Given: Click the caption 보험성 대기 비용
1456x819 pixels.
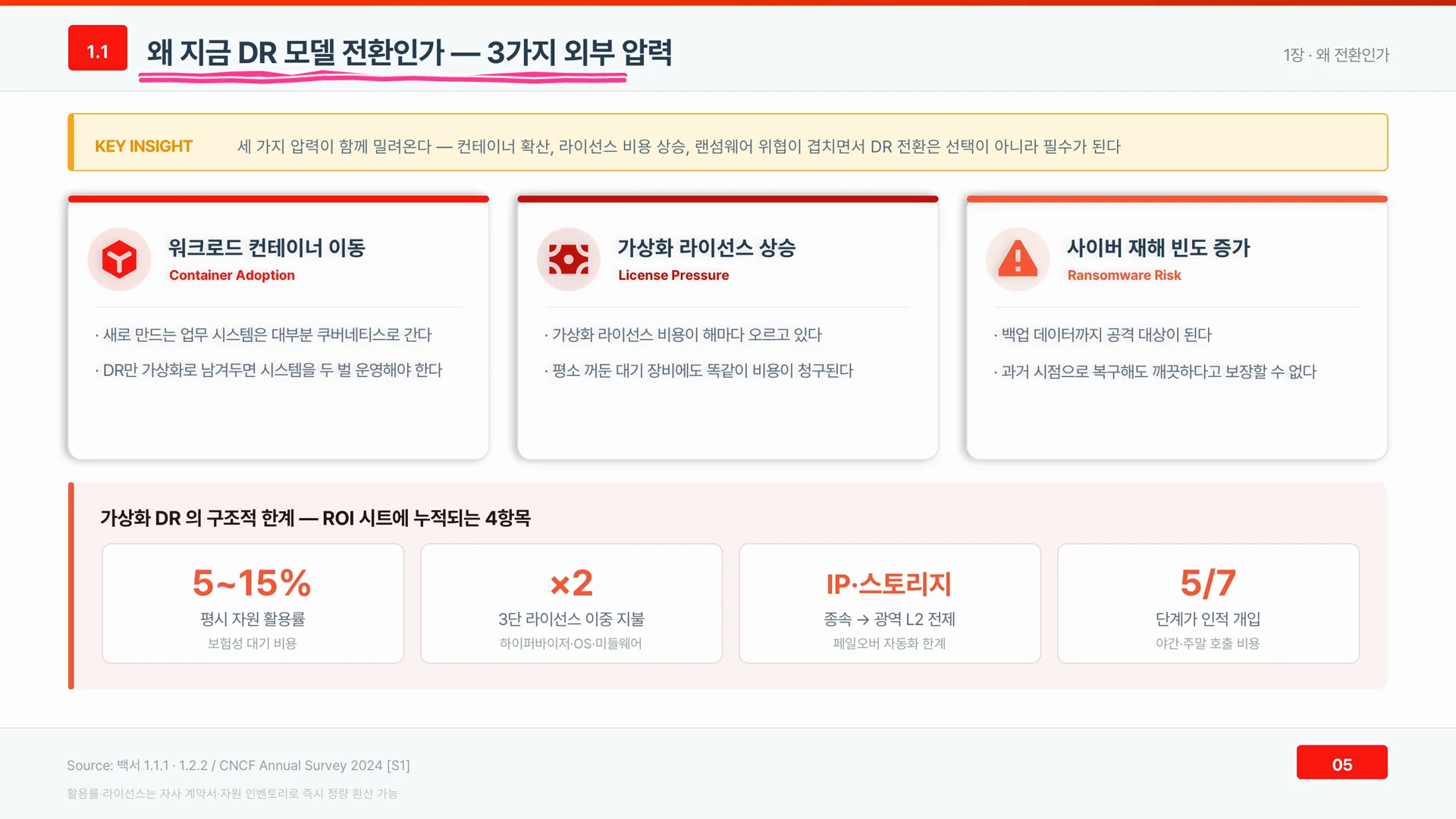Looking at the screenshot, I should (x=253, y=643).
